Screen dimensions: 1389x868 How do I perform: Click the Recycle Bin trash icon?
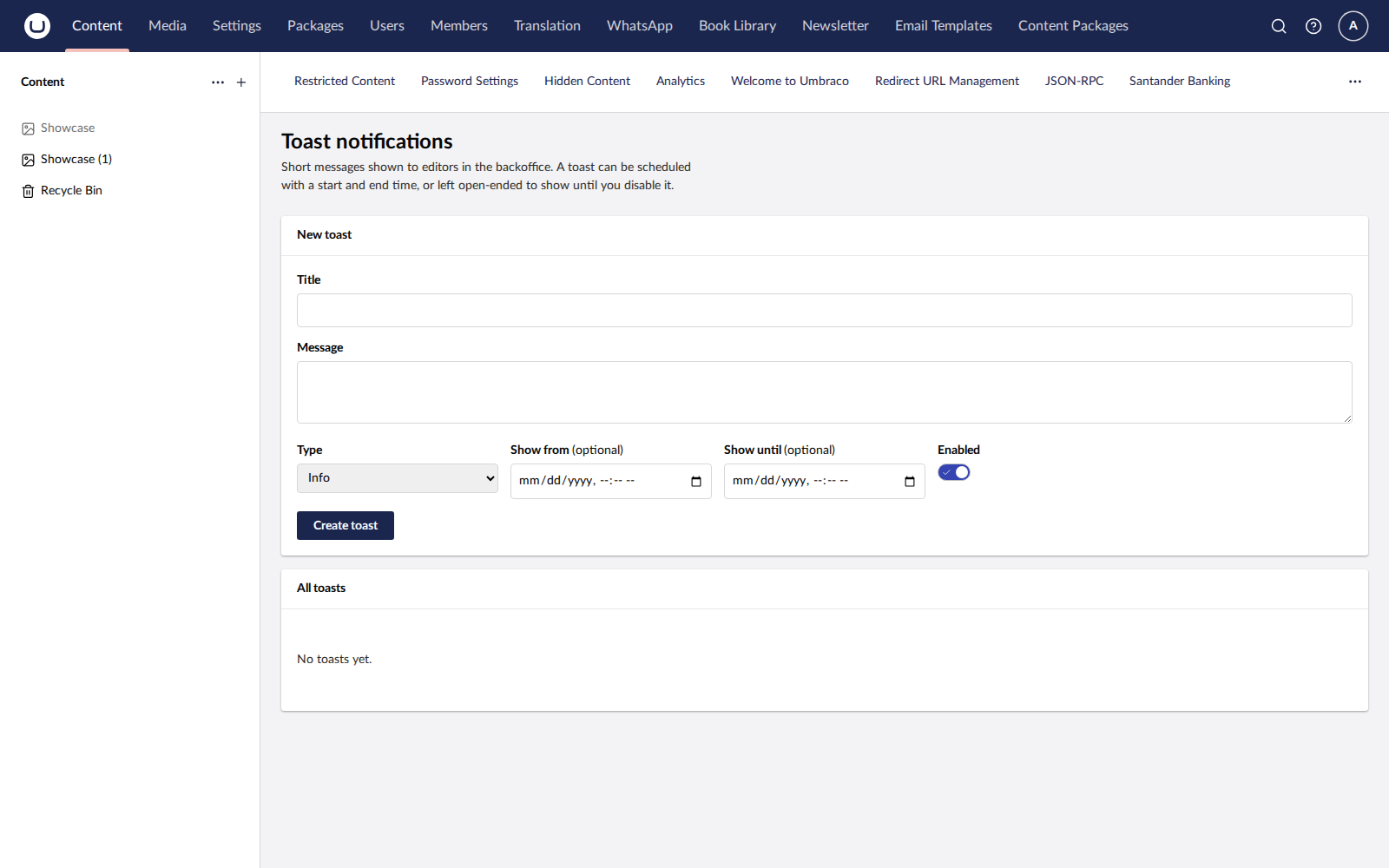click(x=29, y=191)
